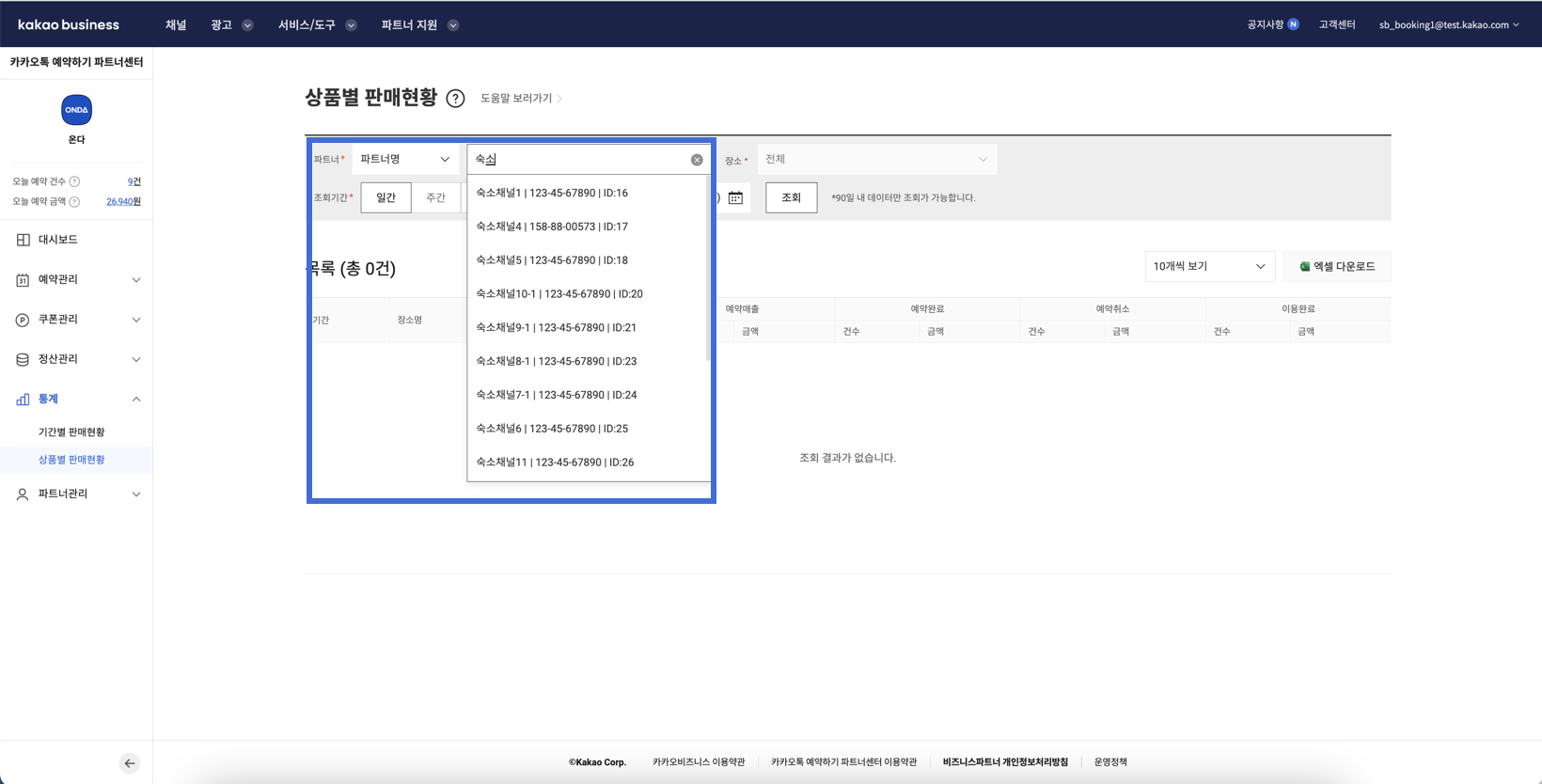Choose 숙소채널4 from the suggestion list

(552, 227)
